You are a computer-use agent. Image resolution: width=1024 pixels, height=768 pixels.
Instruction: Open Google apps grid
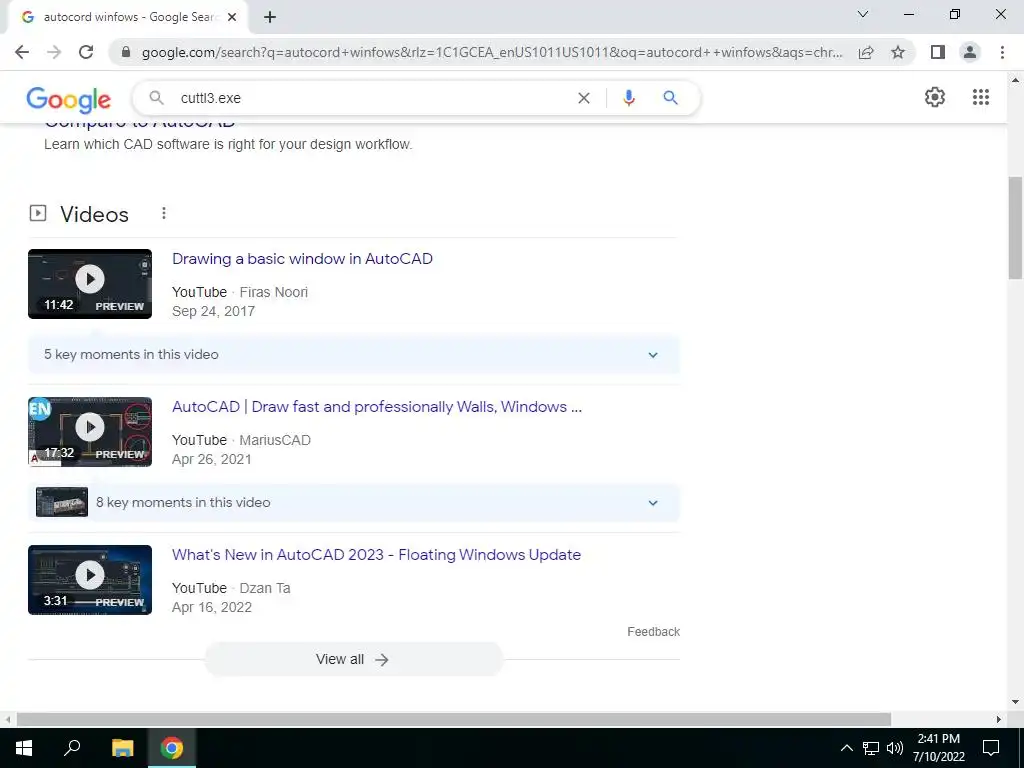(x=980, y=97)
